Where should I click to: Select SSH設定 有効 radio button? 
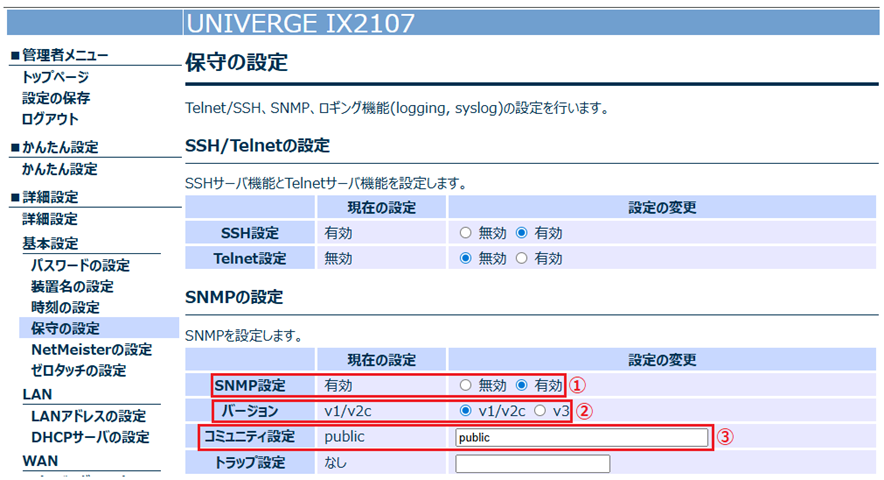pos(521,233)
